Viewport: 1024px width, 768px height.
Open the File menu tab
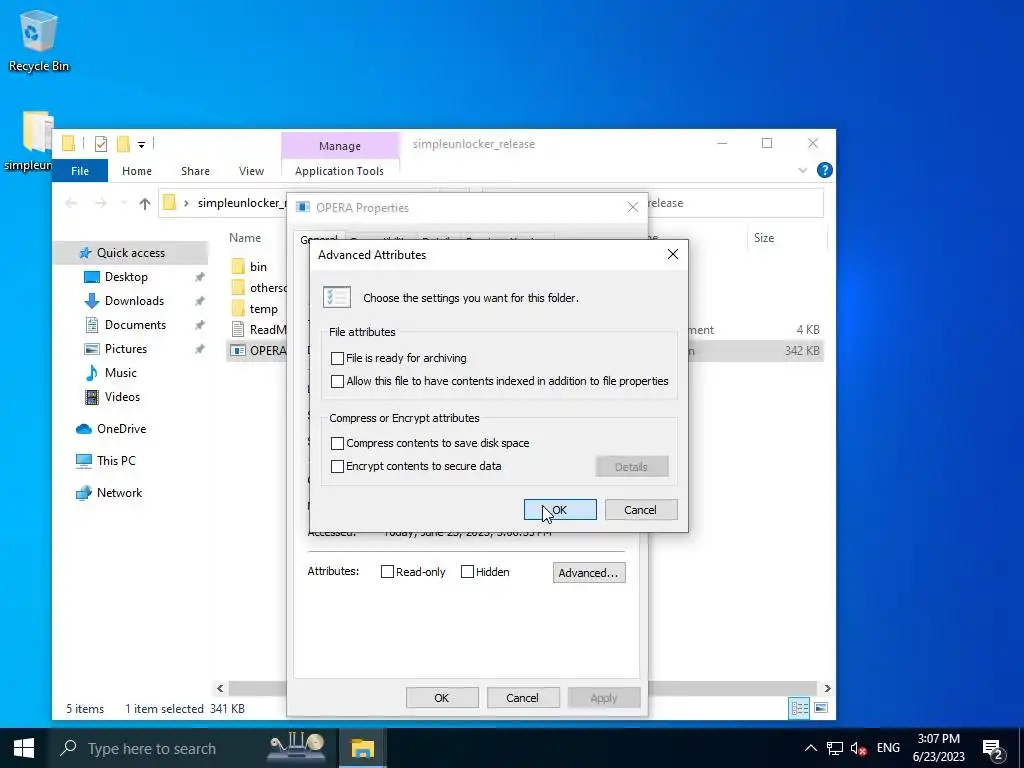coord(80,171)
